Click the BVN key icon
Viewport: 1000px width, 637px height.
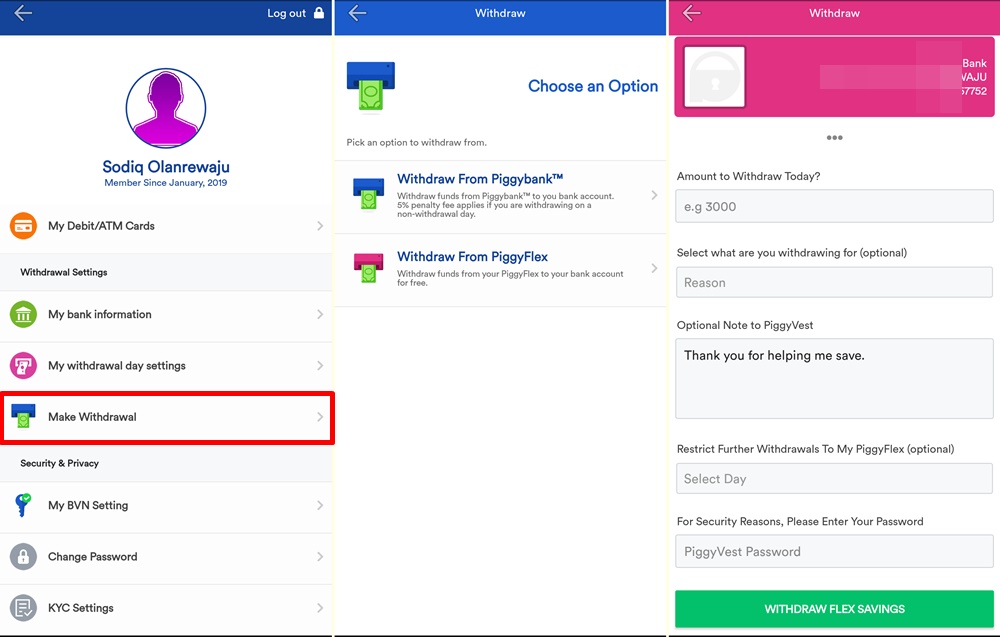tap(23, 505)
